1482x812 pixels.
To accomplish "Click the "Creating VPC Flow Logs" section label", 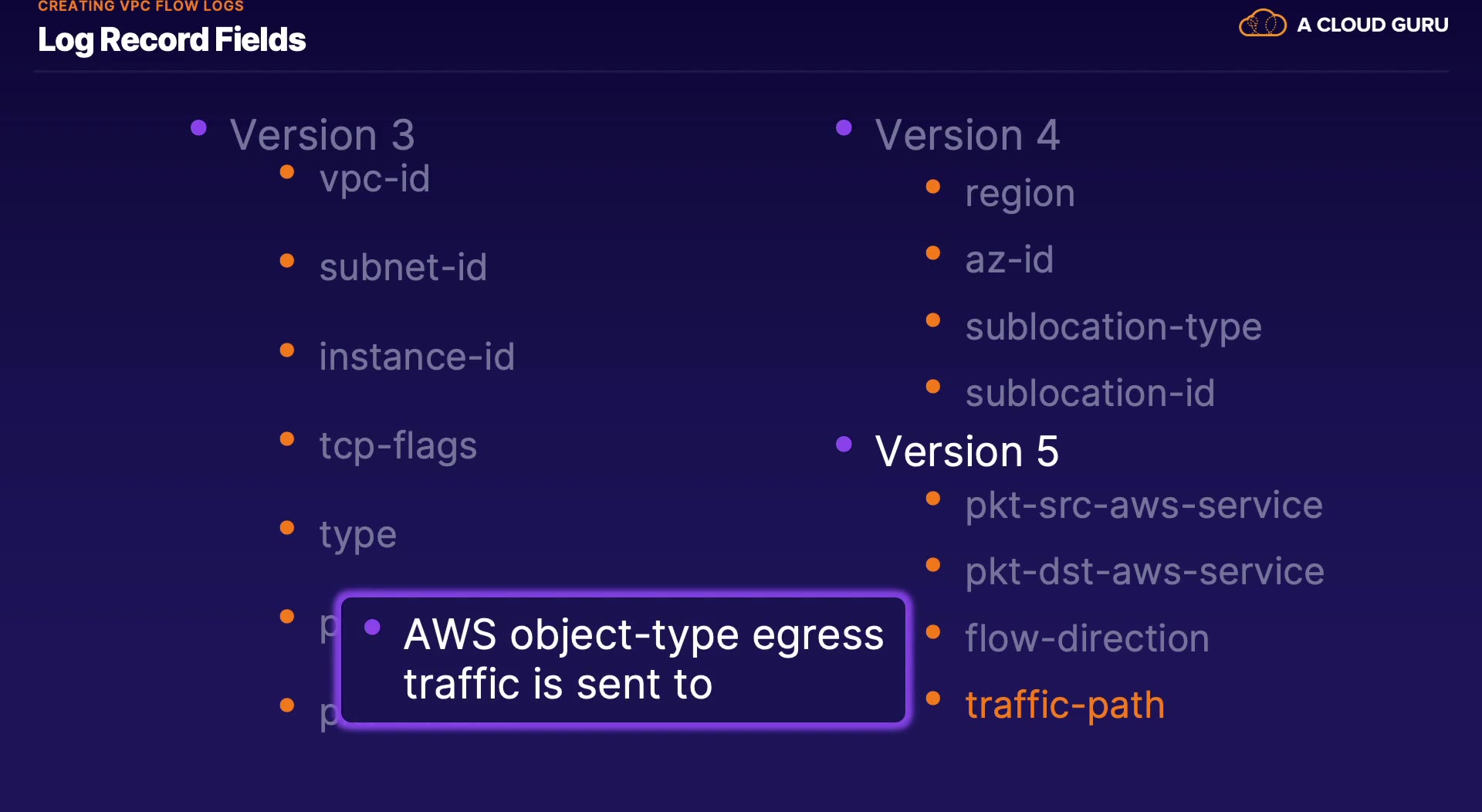I will (x=140, y=6).
